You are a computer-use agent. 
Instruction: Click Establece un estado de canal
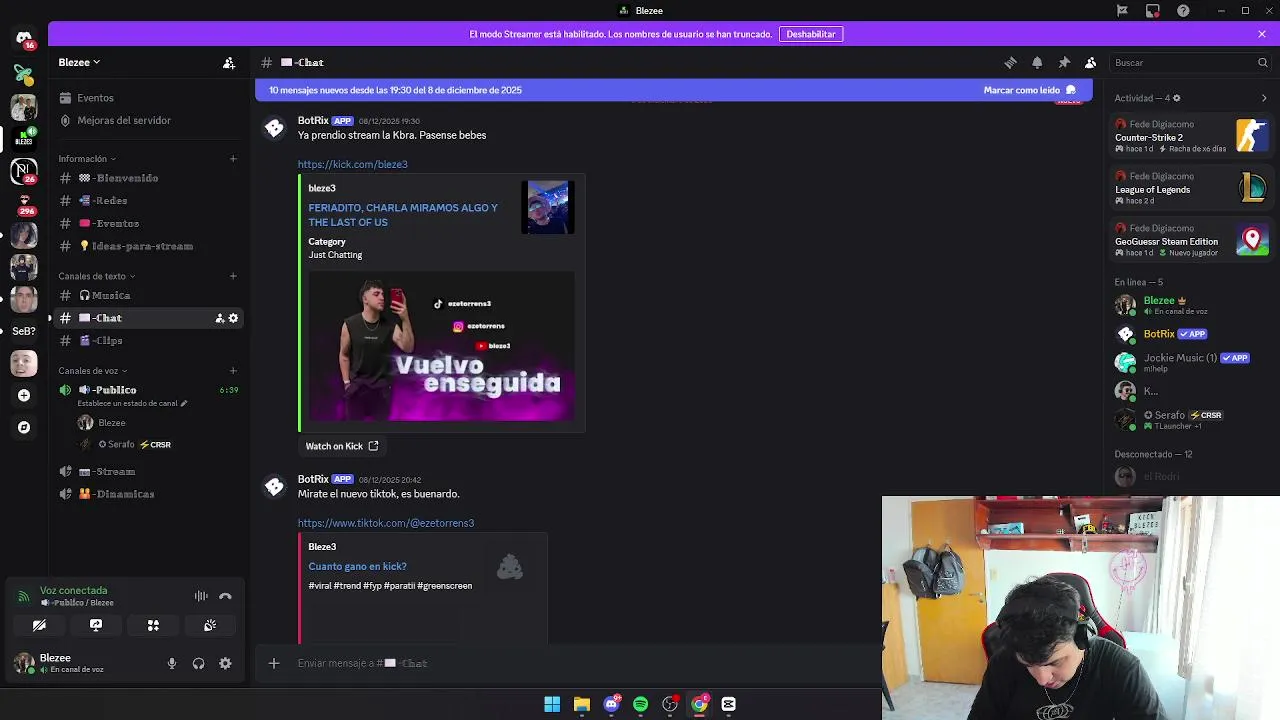132,403
